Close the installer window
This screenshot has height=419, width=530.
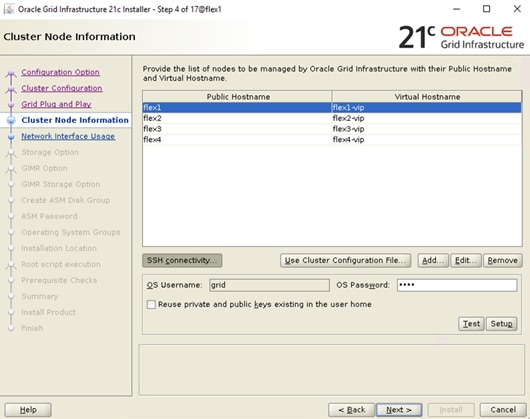[x=517, y=9]
